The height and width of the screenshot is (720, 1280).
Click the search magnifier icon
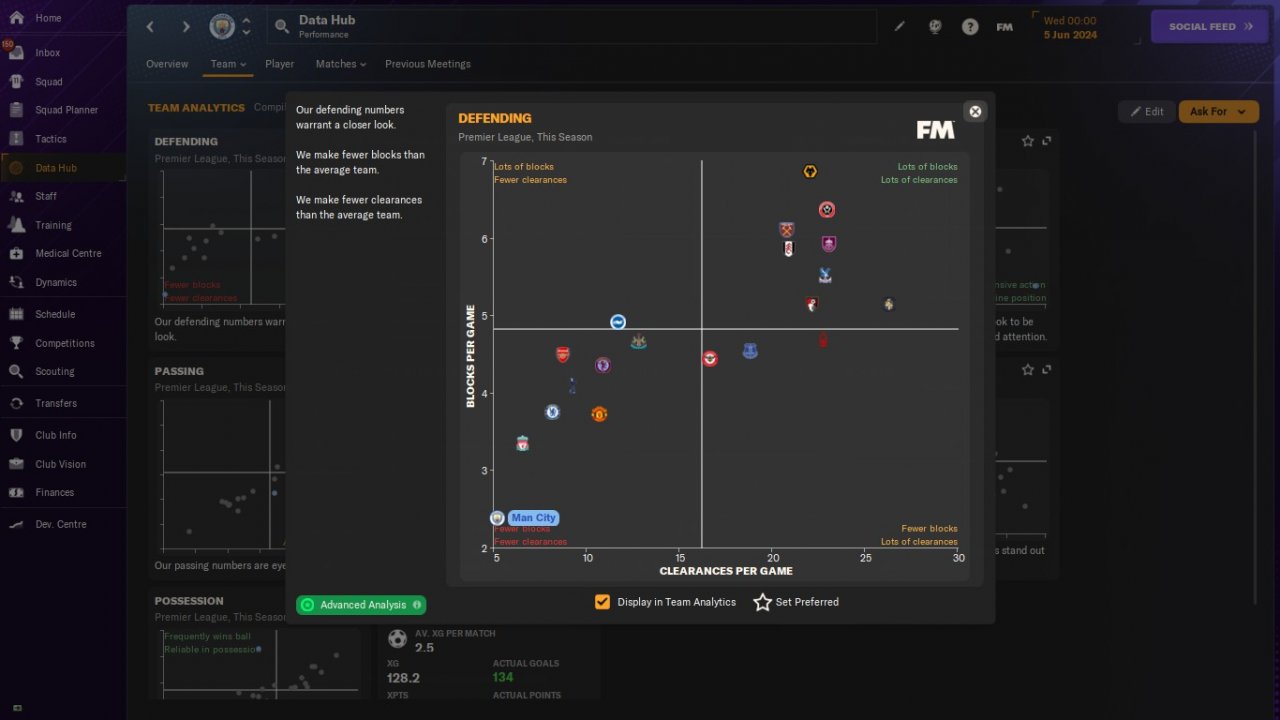point(282,27)
